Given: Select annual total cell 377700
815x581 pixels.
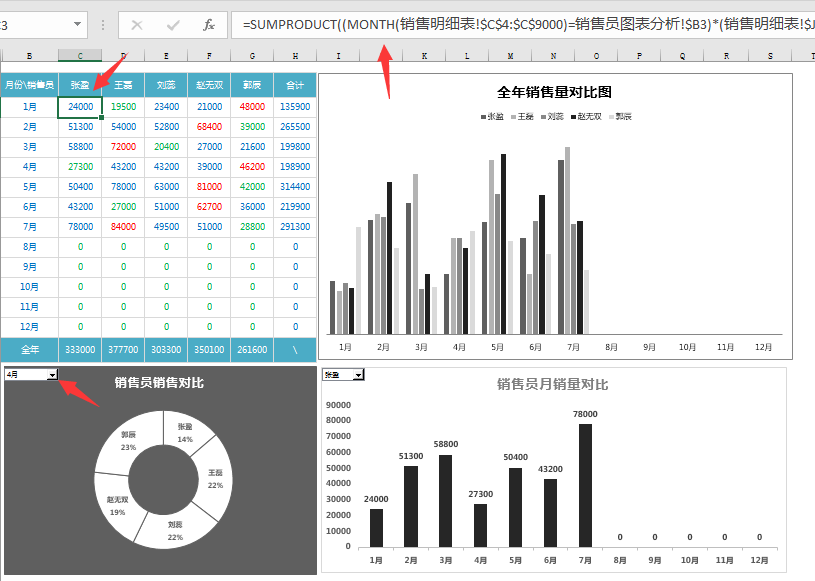Looking at the screenshot, I should (123, 350).
